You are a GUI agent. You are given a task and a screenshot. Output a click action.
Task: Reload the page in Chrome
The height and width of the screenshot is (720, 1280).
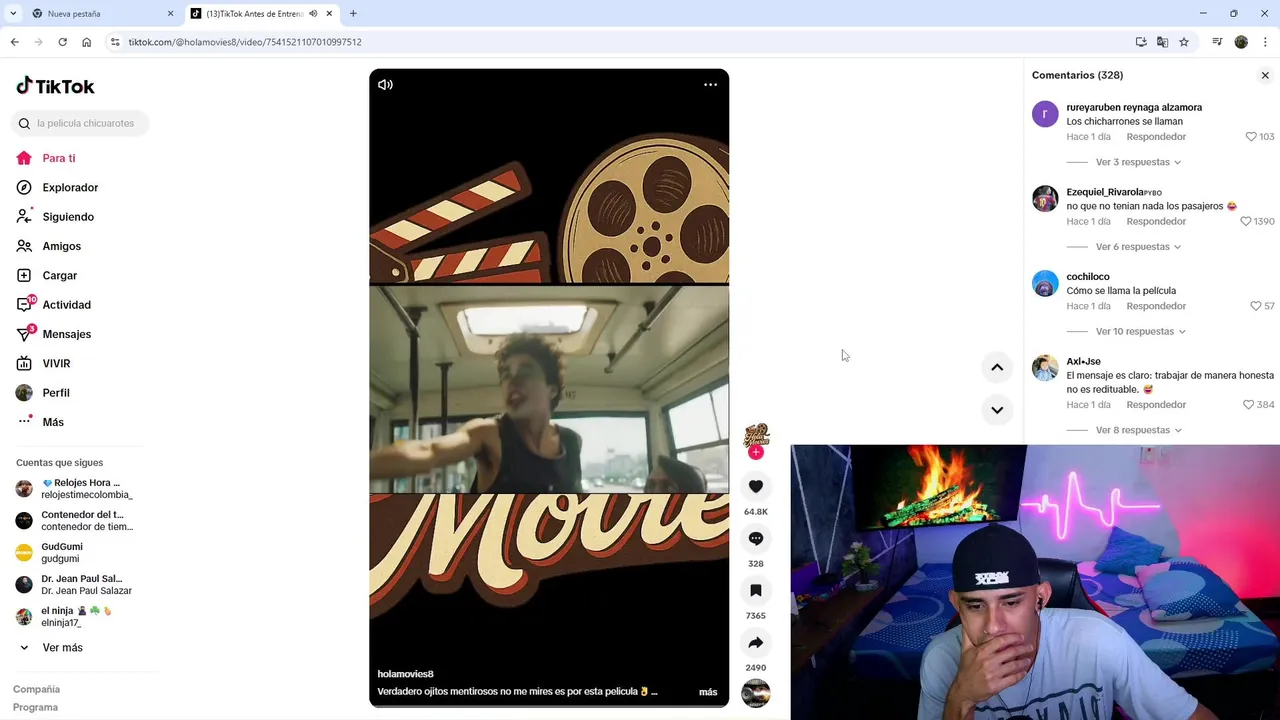coord(62,42)
